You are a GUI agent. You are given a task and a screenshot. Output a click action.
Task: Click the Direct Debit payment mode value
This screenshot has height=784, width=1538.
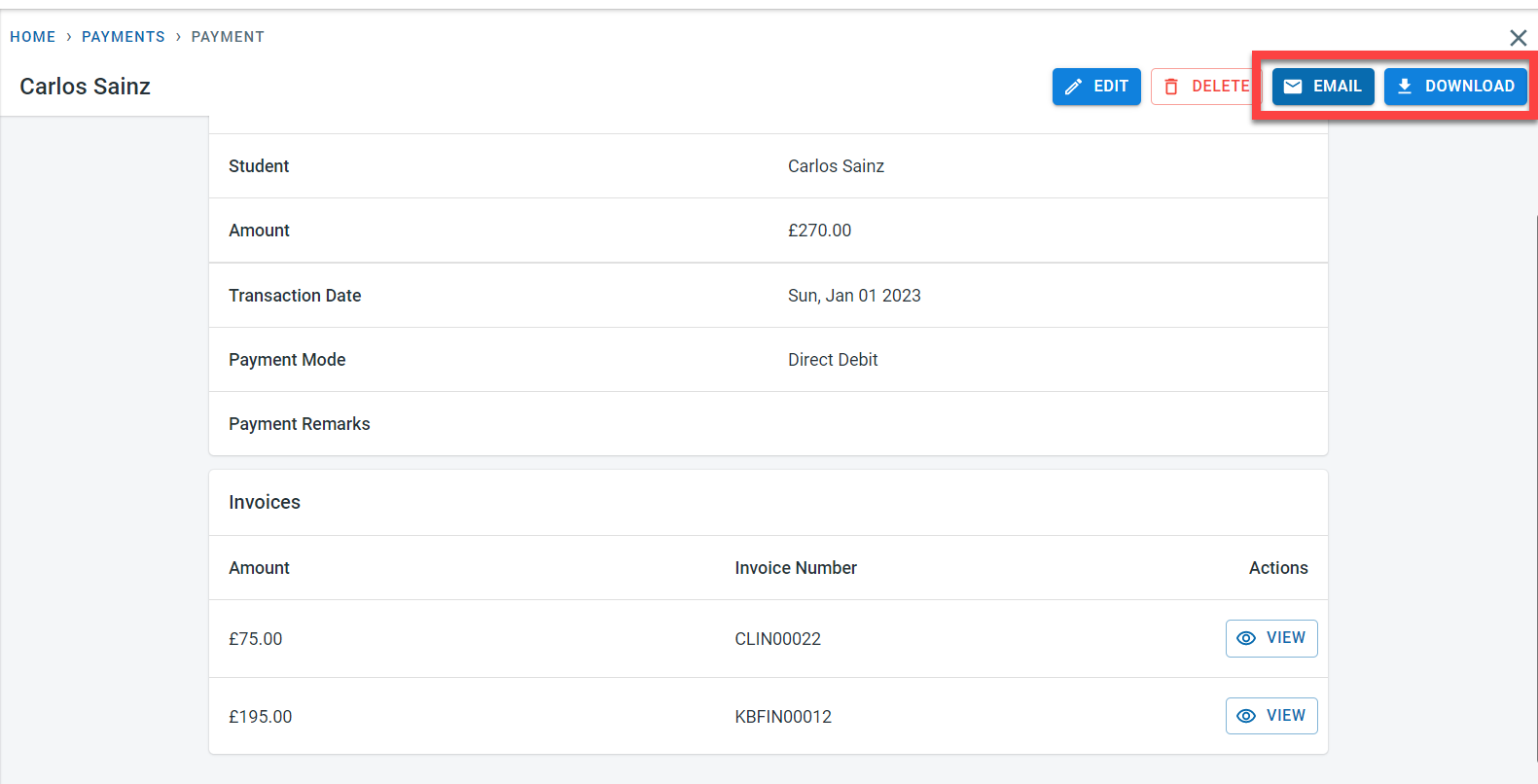pos(832,360)
